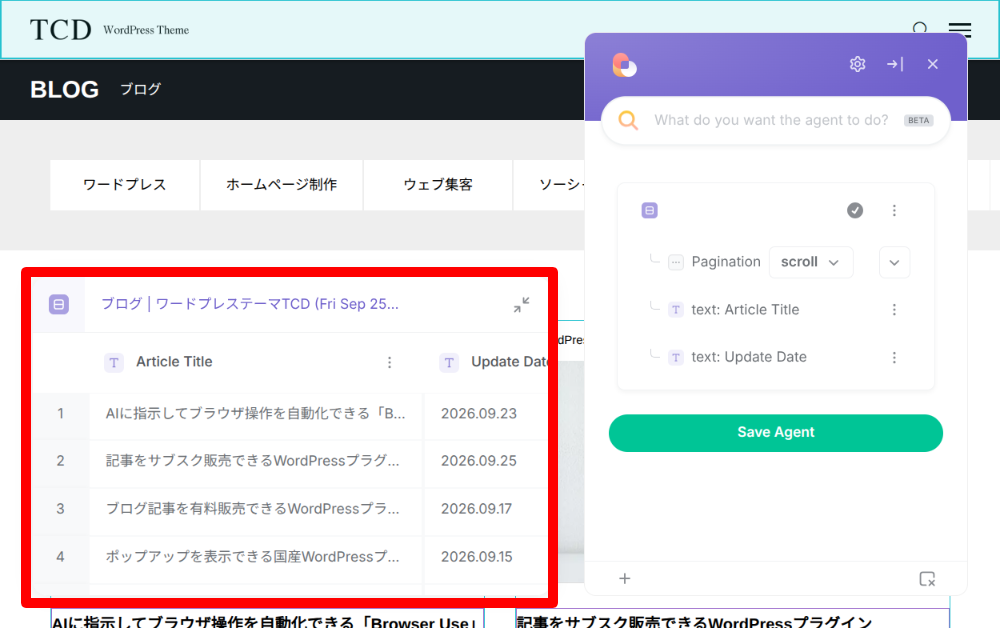Image resolution: width=1000 pixels, height=628 pixels.
Task: Collapse the data preview table
Action: (521, 305)
